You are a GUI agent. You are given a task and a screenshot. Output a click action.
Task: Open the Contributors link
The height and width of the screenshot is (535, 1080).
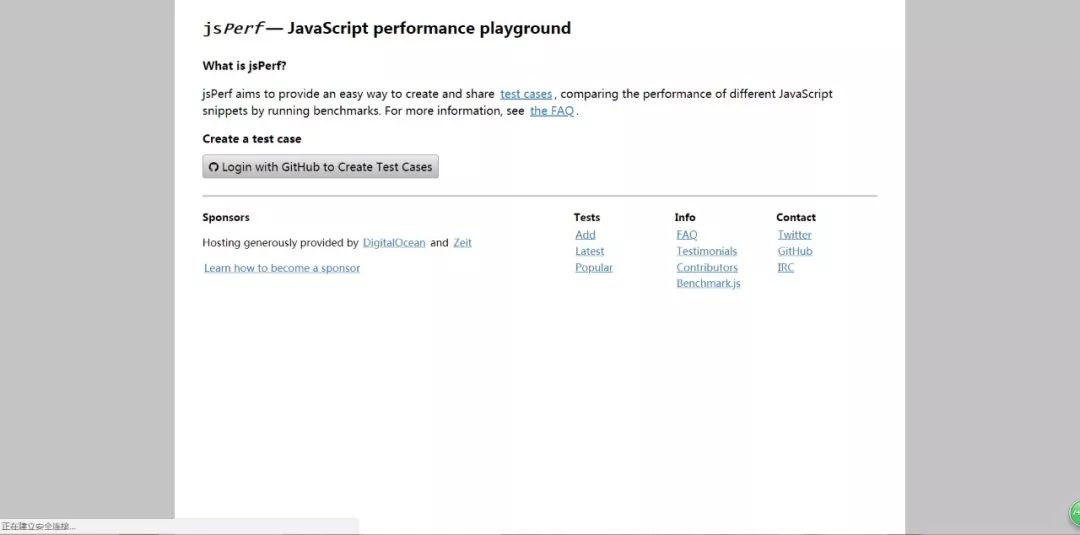coord(707,268)
